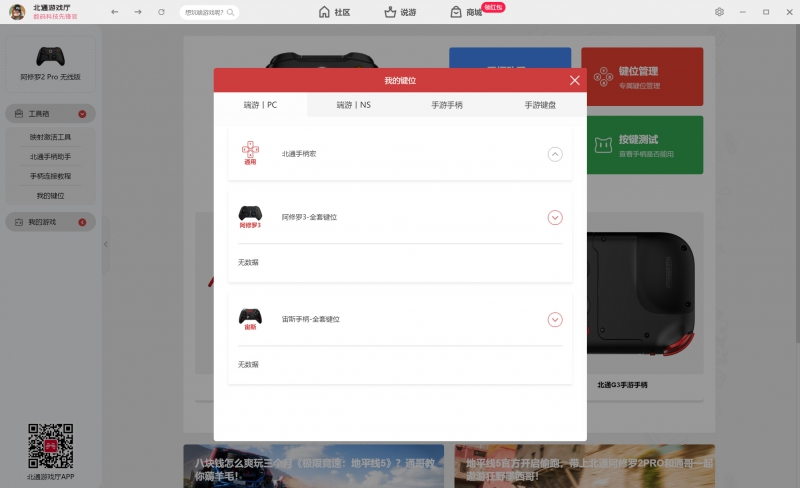The height and width of the screenshot is (488, 800).
Task: Collapse the 阿修罗3-全套键位 row with its chevron
Action: point(555,217)
